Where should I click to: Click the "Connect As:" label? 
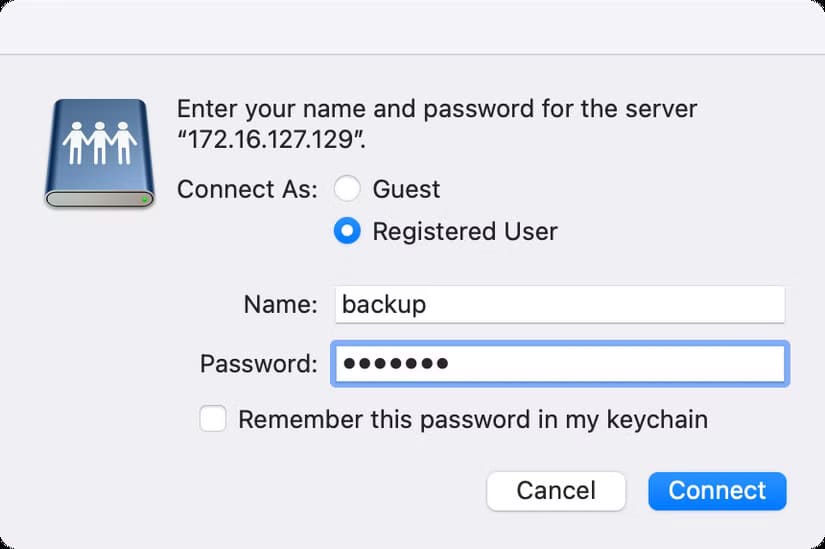point(247,189)
